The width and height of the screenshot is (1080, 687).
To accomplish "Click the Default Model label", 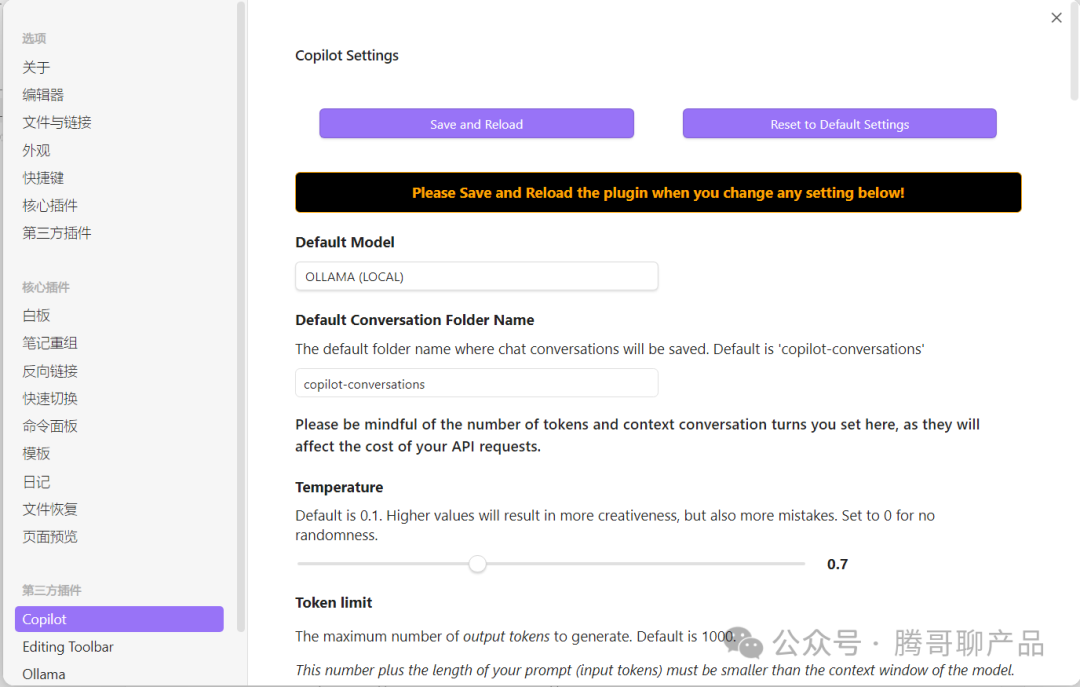I will pos(344,243).
